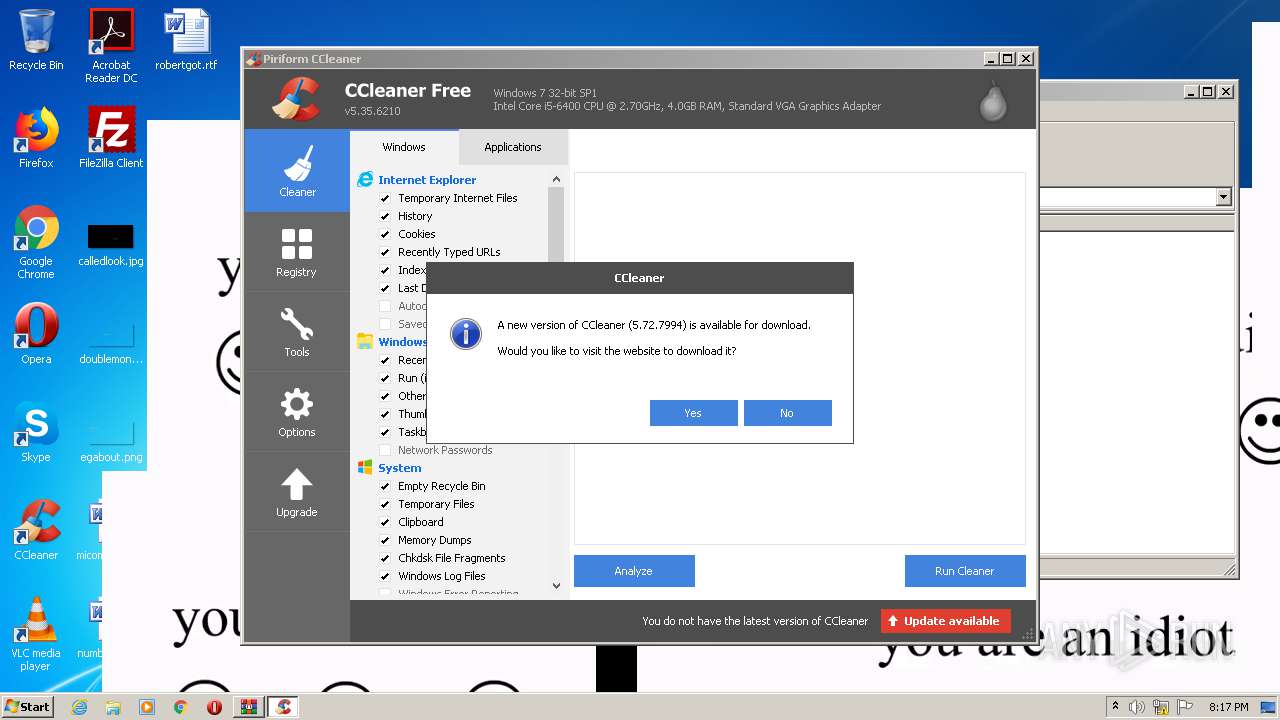Viewport: 1280px width, 720px height.
Task: Open the Upgrade section
Action: pos(297,492)
